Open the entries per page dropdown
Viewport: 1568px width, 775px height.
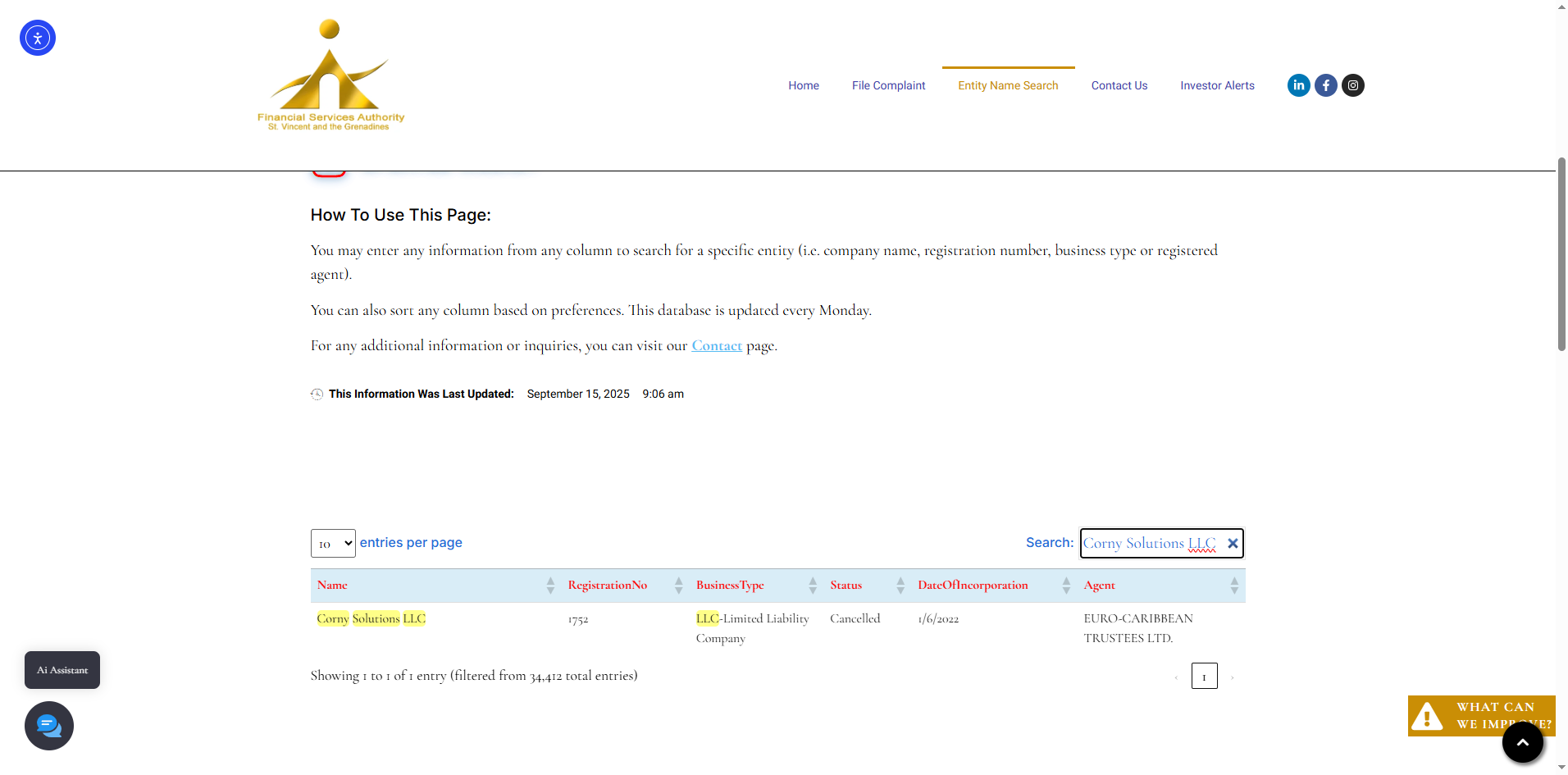[333, 544]
